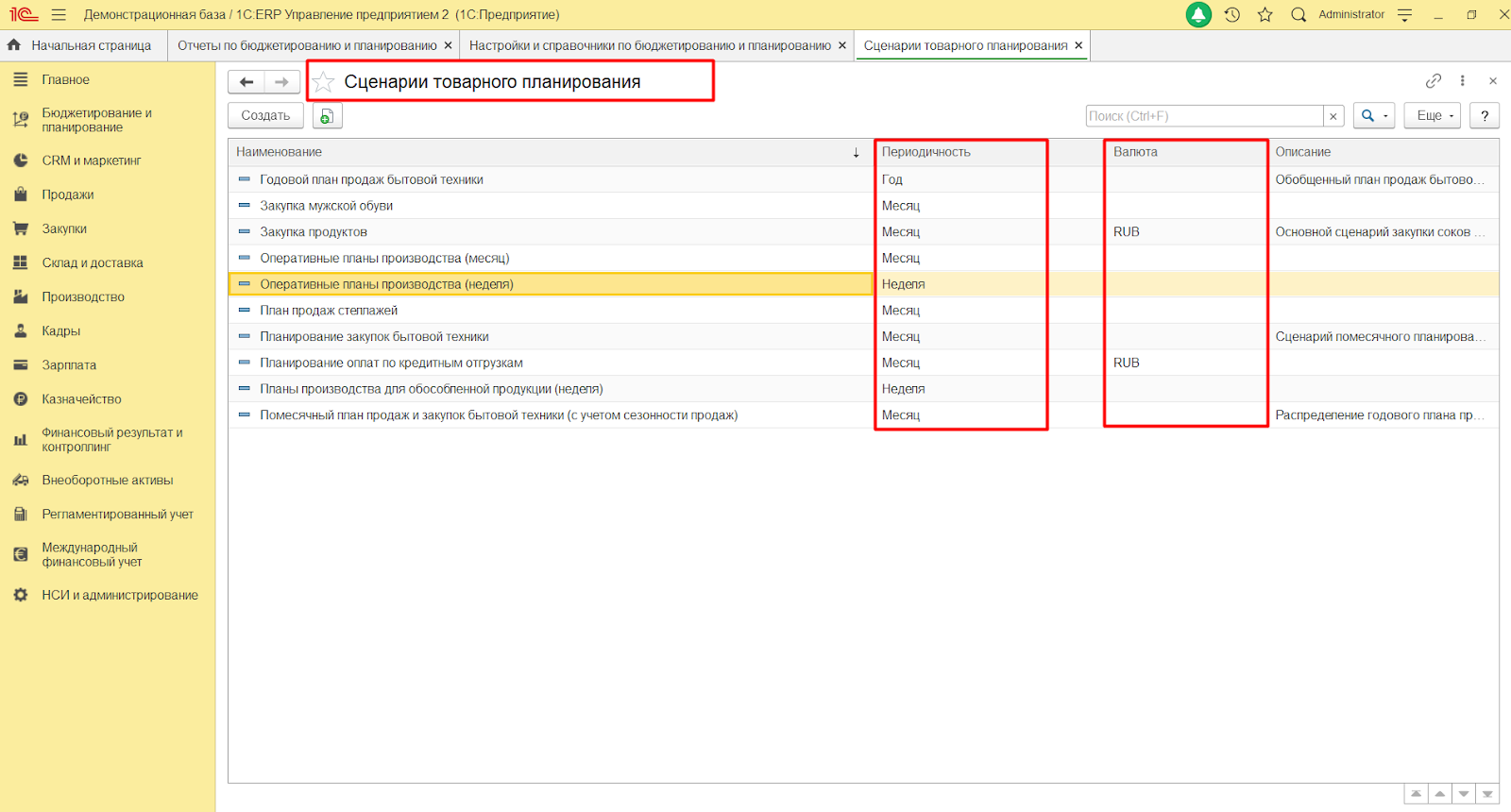Click the Создать button
The image size is (1511, 812).
pyautogui.click(x=265, y=116)
